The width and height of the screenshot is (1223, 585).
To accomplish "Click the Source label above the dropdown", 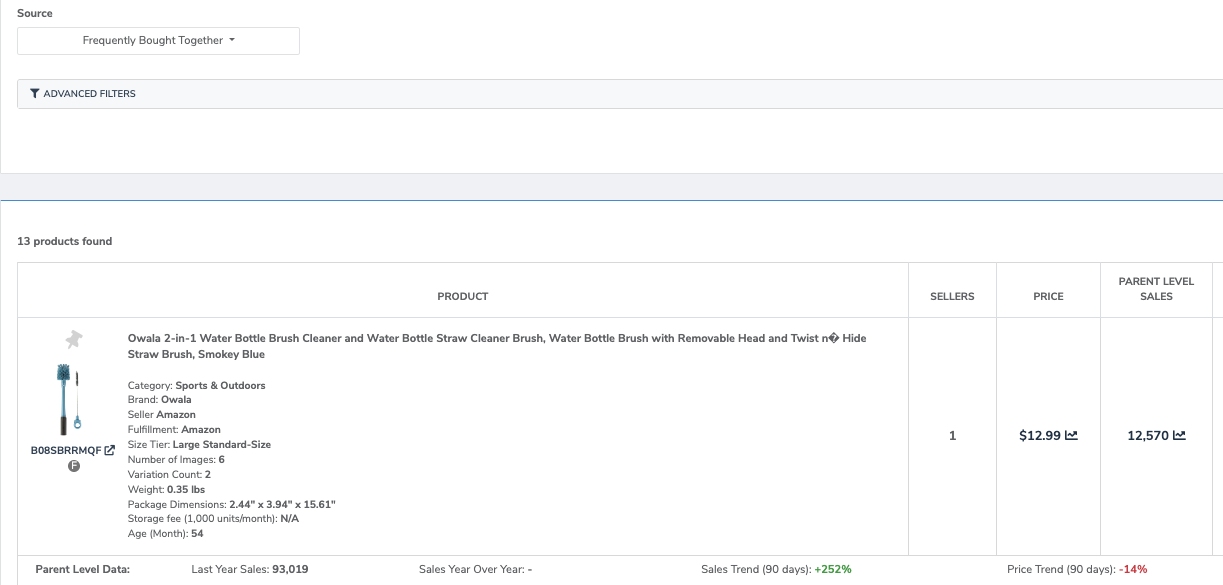I will pos(35,13).
